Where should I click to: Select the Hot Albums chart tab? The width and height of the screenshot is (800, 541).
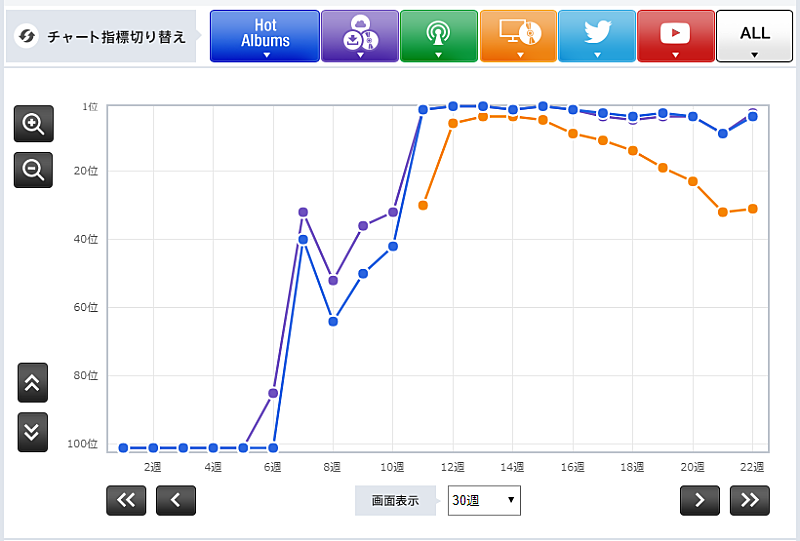pyautogui.click(x=265, y=36)
